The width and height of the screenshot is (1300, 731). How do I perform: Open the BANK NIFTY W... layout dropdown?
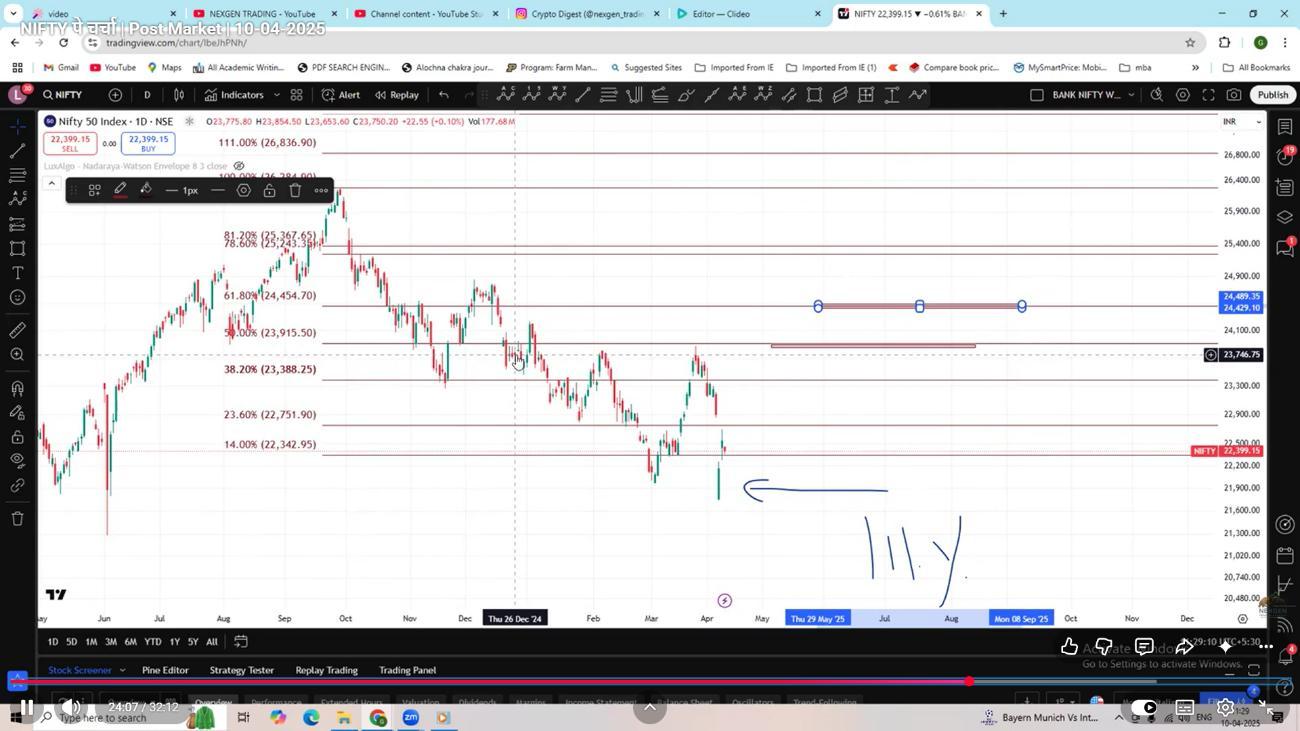coord(1093,95)
